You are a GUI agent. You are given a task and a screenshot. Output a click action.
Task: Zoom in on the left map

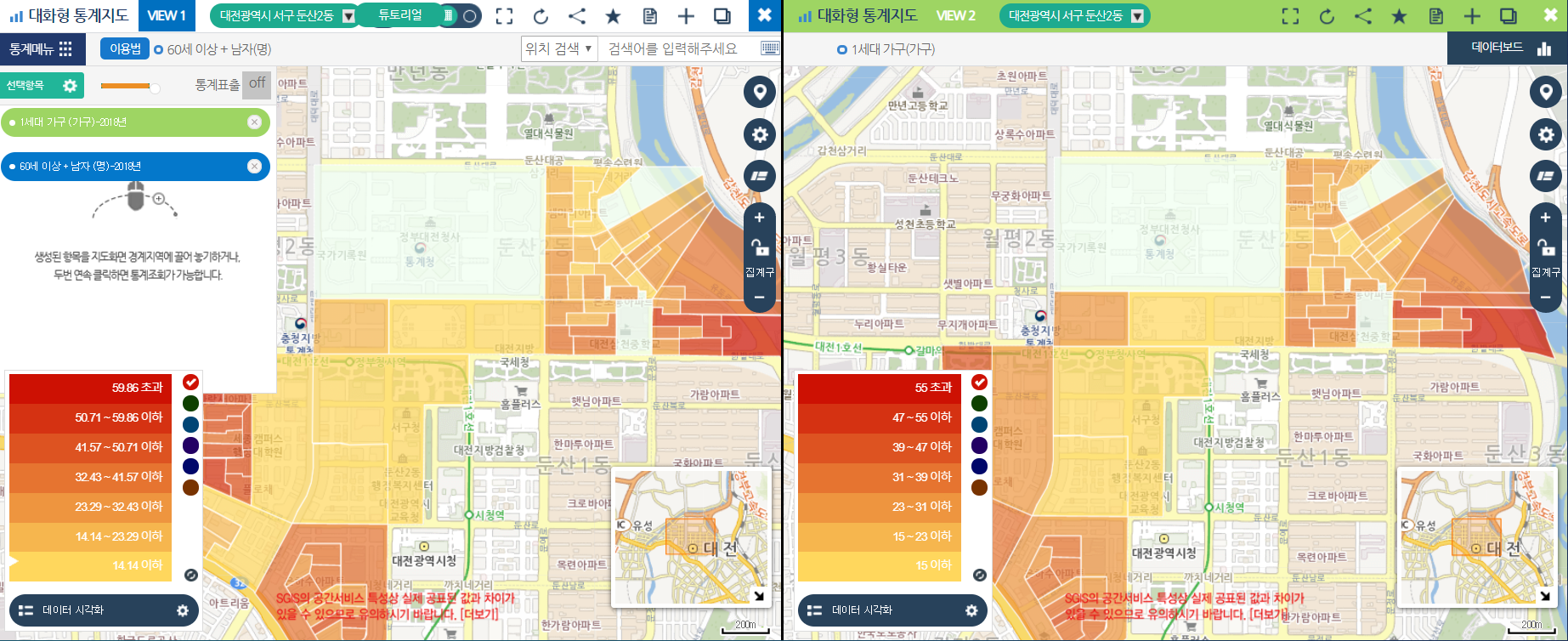pyautogui.click(x=759, y=218)
